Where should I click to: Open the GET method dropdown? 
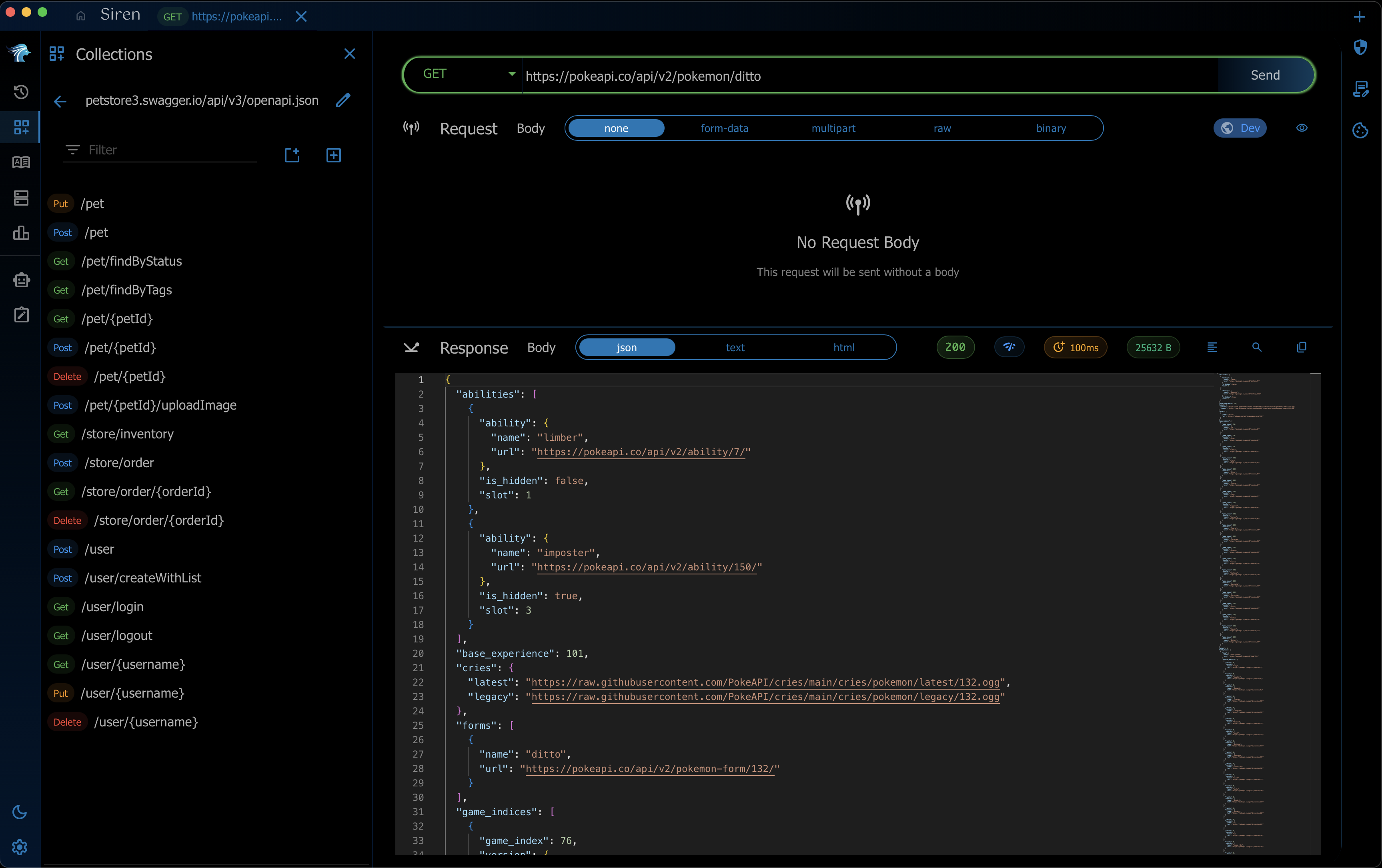(469, 74)
